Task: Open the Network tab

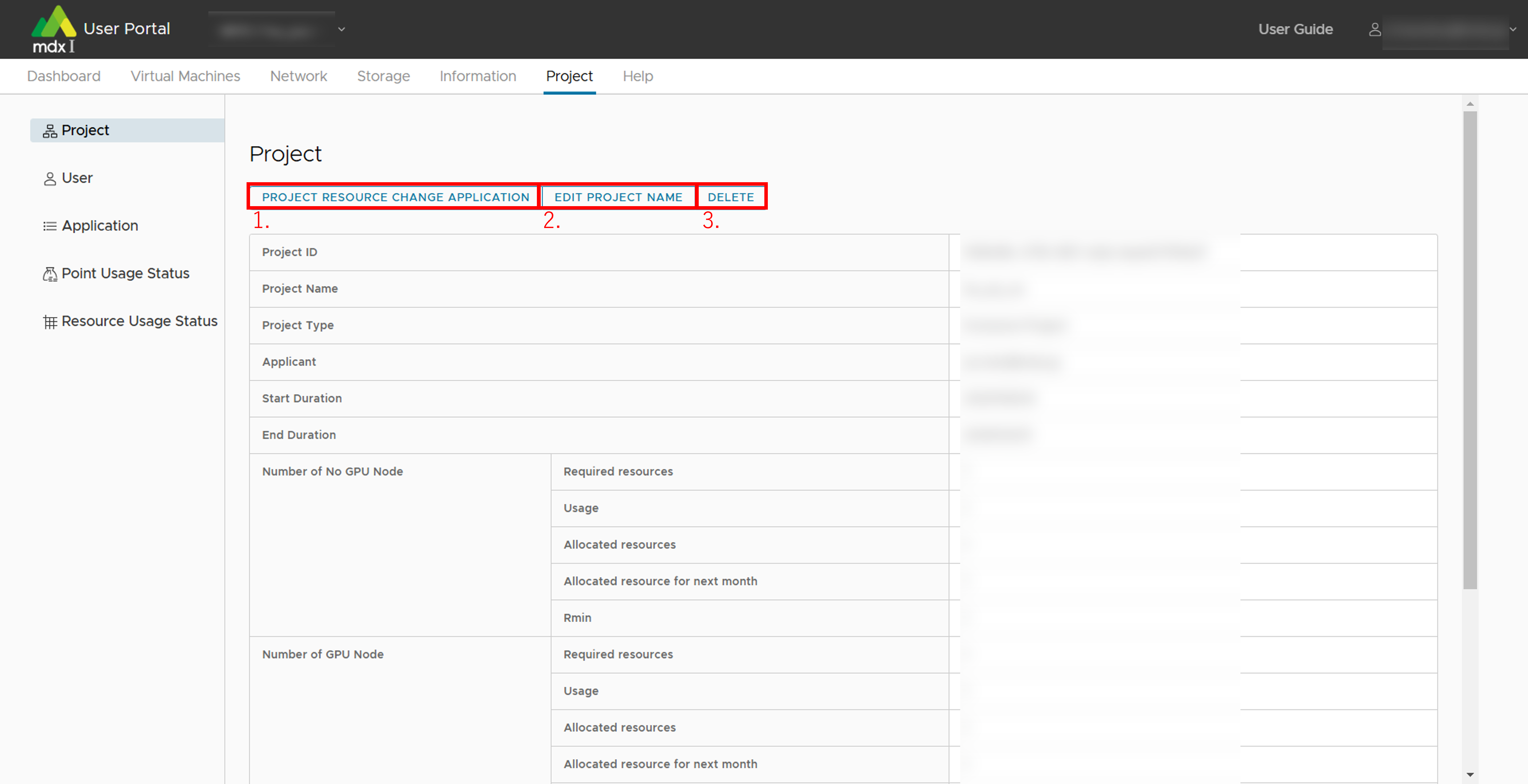Action: click(298, 76)
